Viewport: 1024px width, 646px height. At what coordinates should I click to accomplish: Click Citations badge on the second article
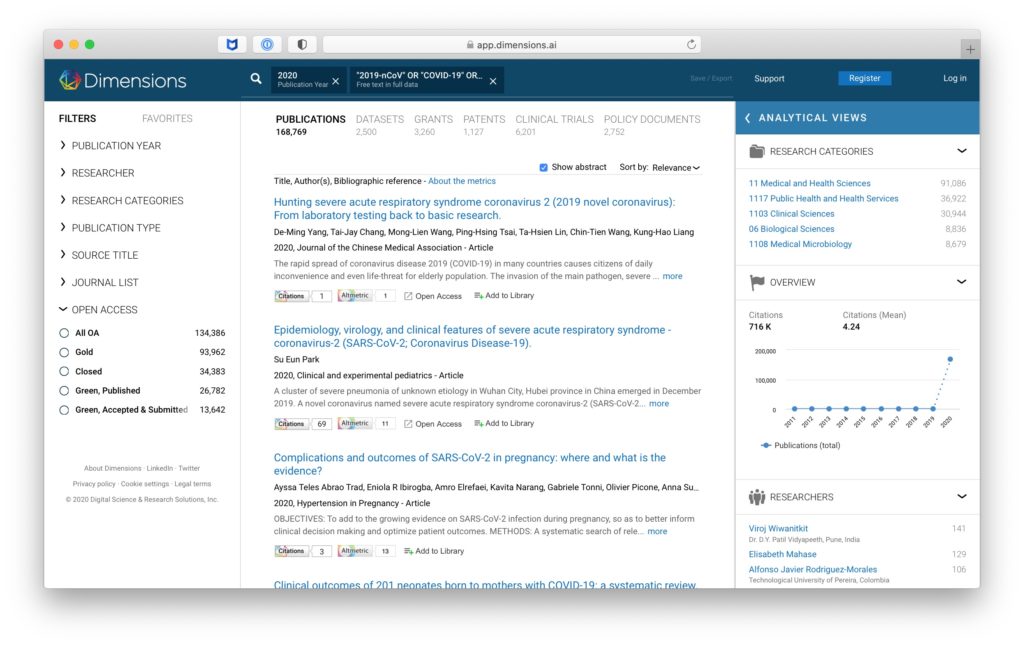pyautogui.click(x=291, y=424)
